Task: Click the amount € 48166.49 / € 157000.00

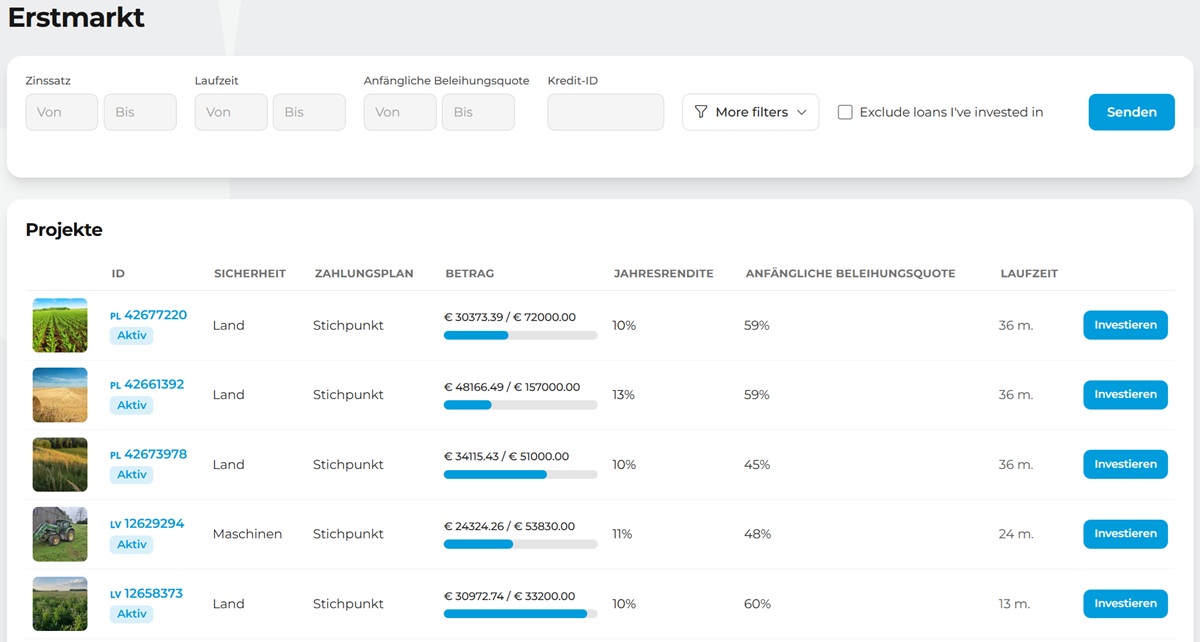Action: pyautogui.click(x=512, y=387)
